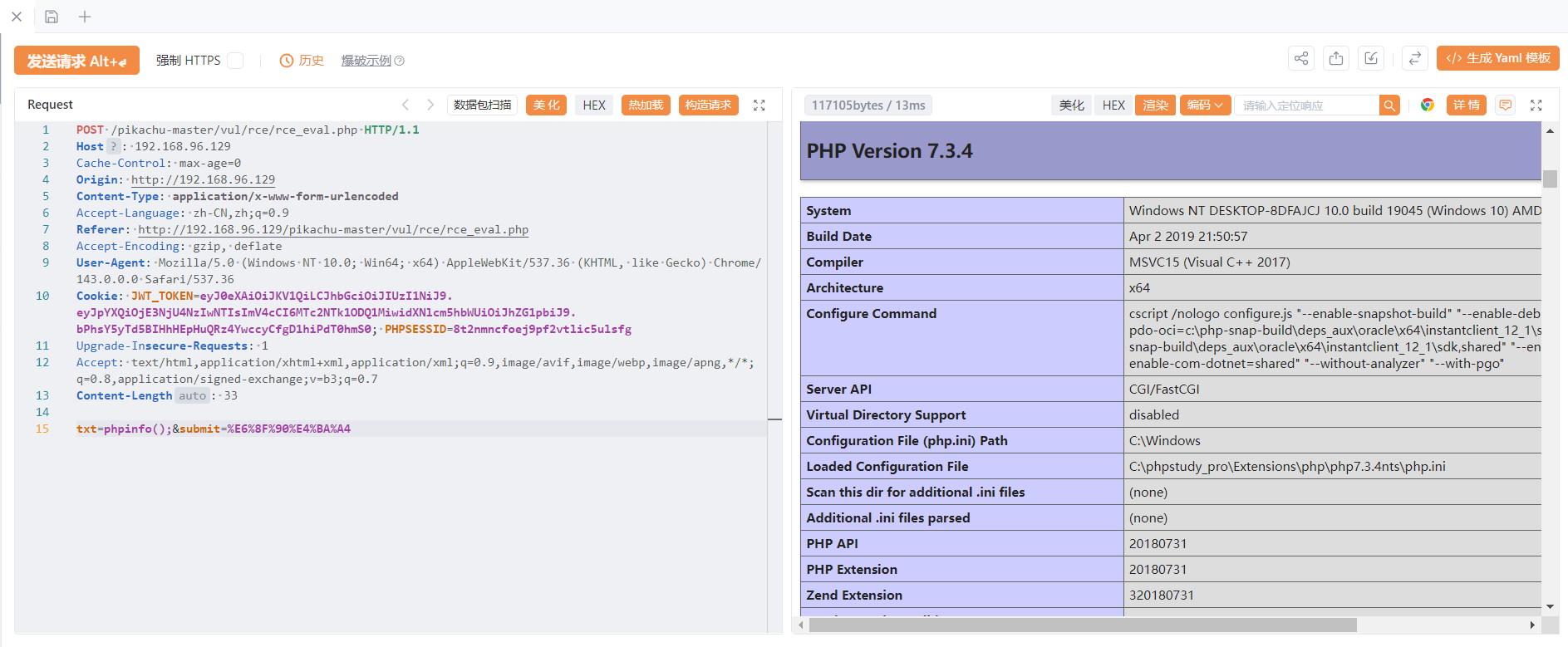Go to previous request with left chevron
This screenshot has height=647, width=1568.
tap(406, 105)
